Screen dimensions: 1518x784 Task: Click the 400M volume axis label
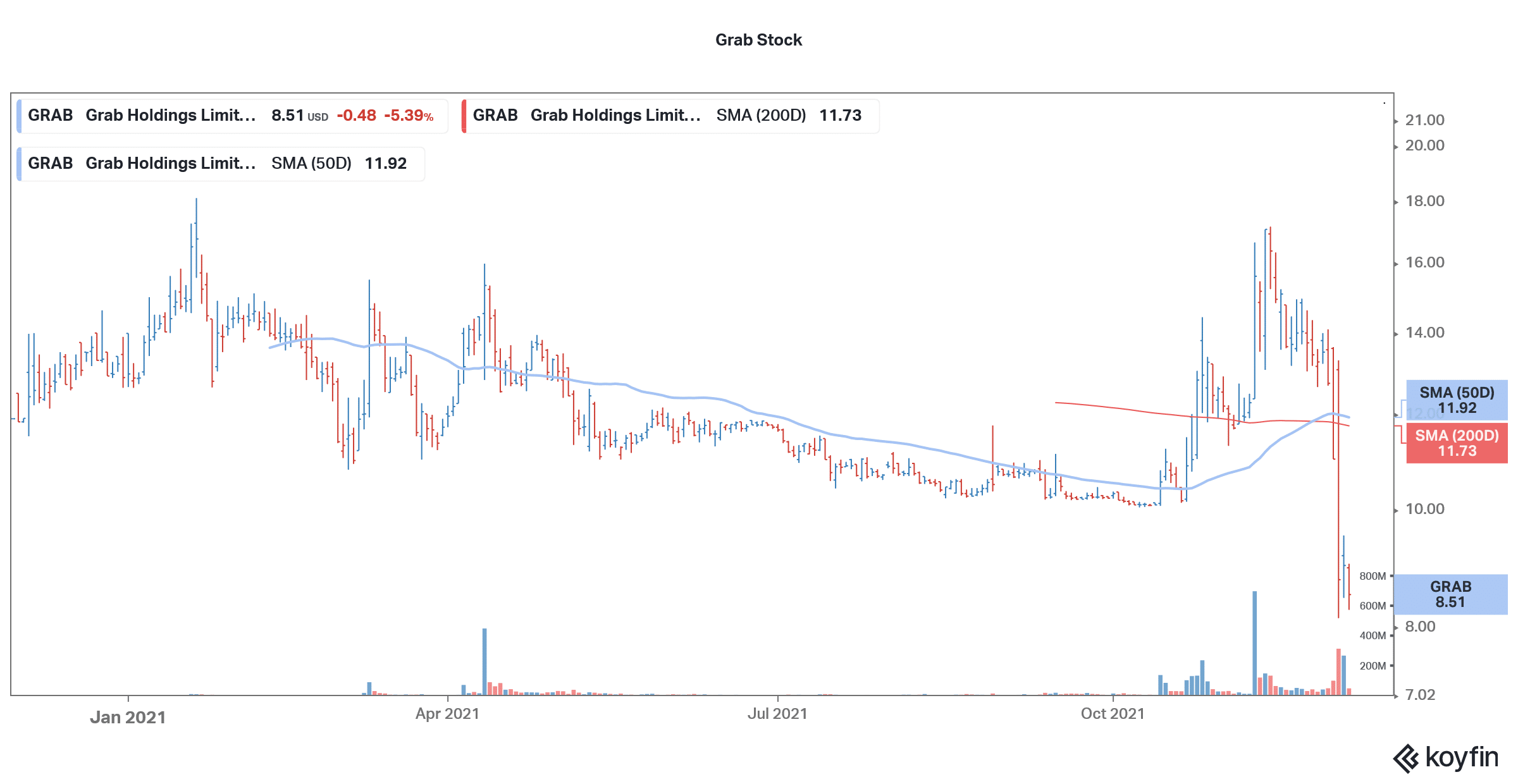pos(1373,635)
